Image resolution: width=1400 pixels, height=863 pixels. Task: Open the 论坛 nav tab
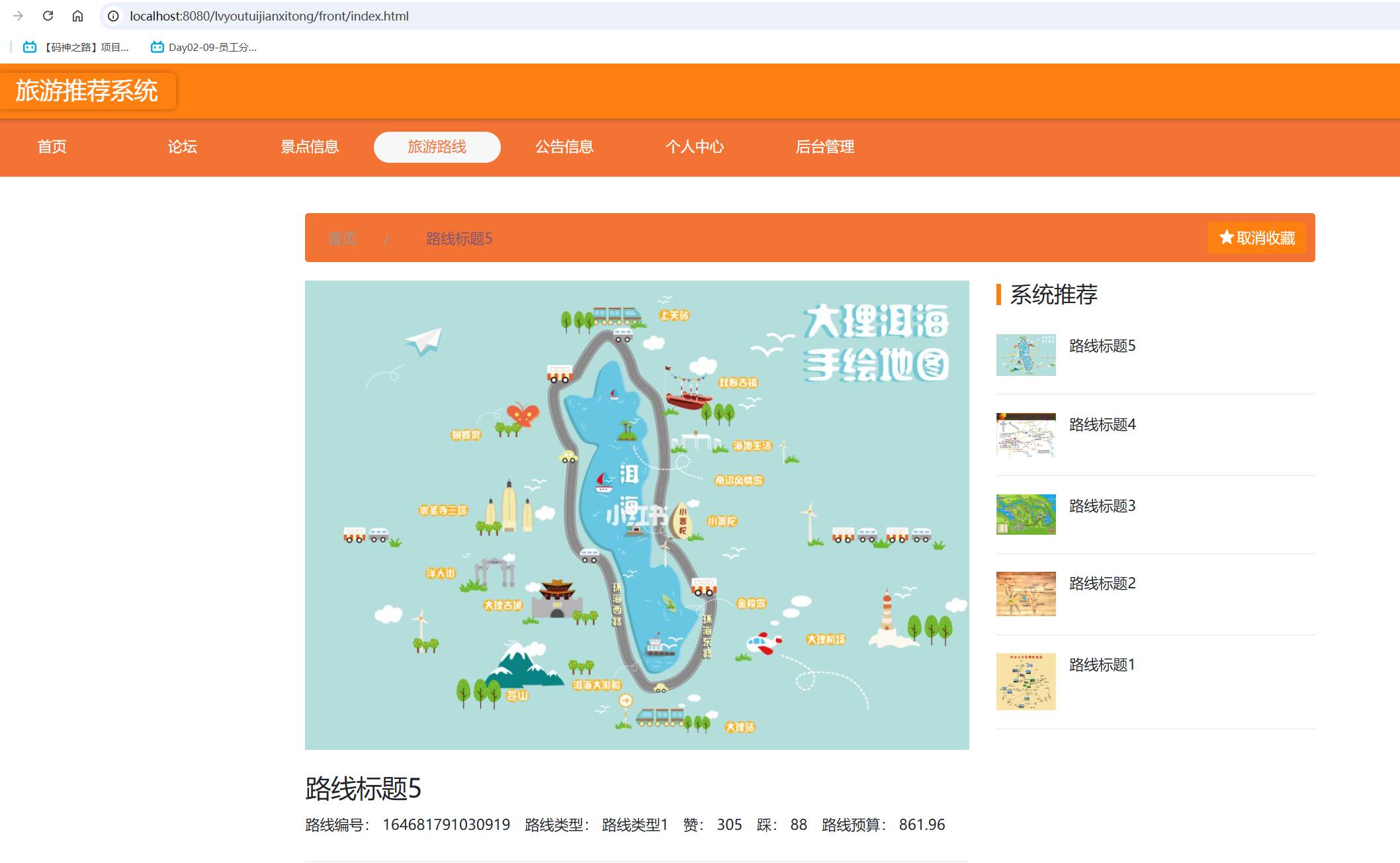182,147
